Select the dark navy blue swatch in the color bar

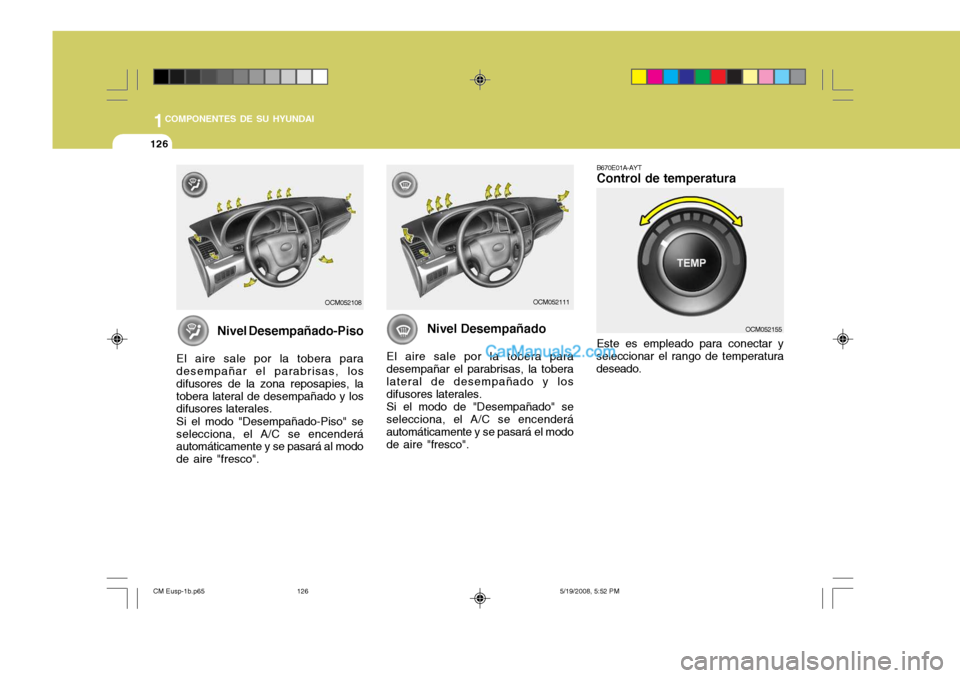coord(687,77)
